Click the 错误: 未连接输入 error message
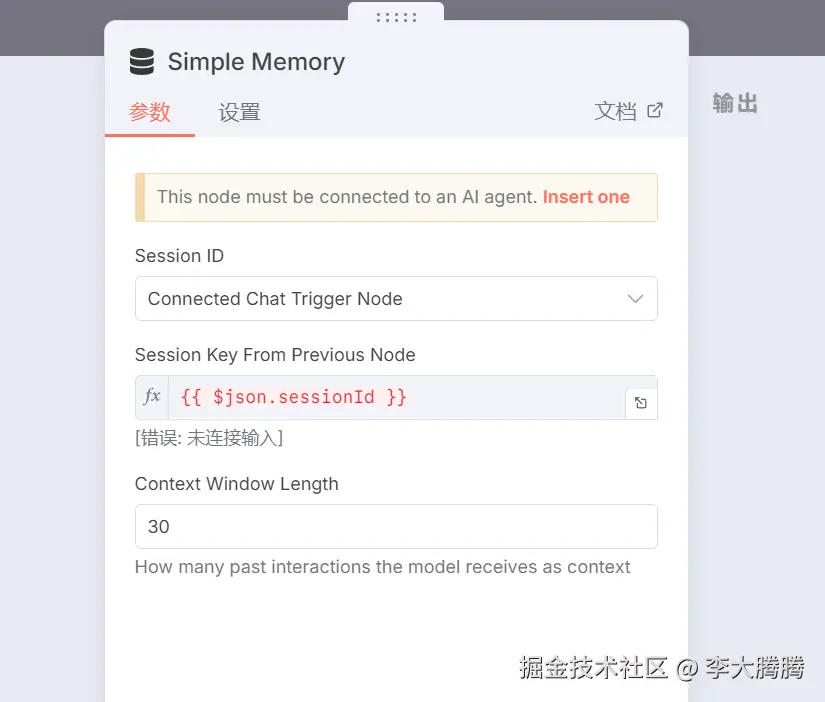 (x=209, y=438)
